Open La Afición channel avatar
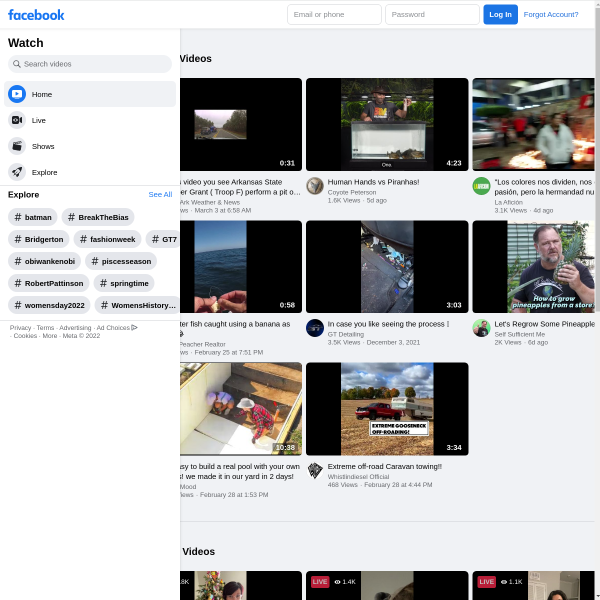The height and width of the screenshot is (600, 600). (x=481, y=186)
